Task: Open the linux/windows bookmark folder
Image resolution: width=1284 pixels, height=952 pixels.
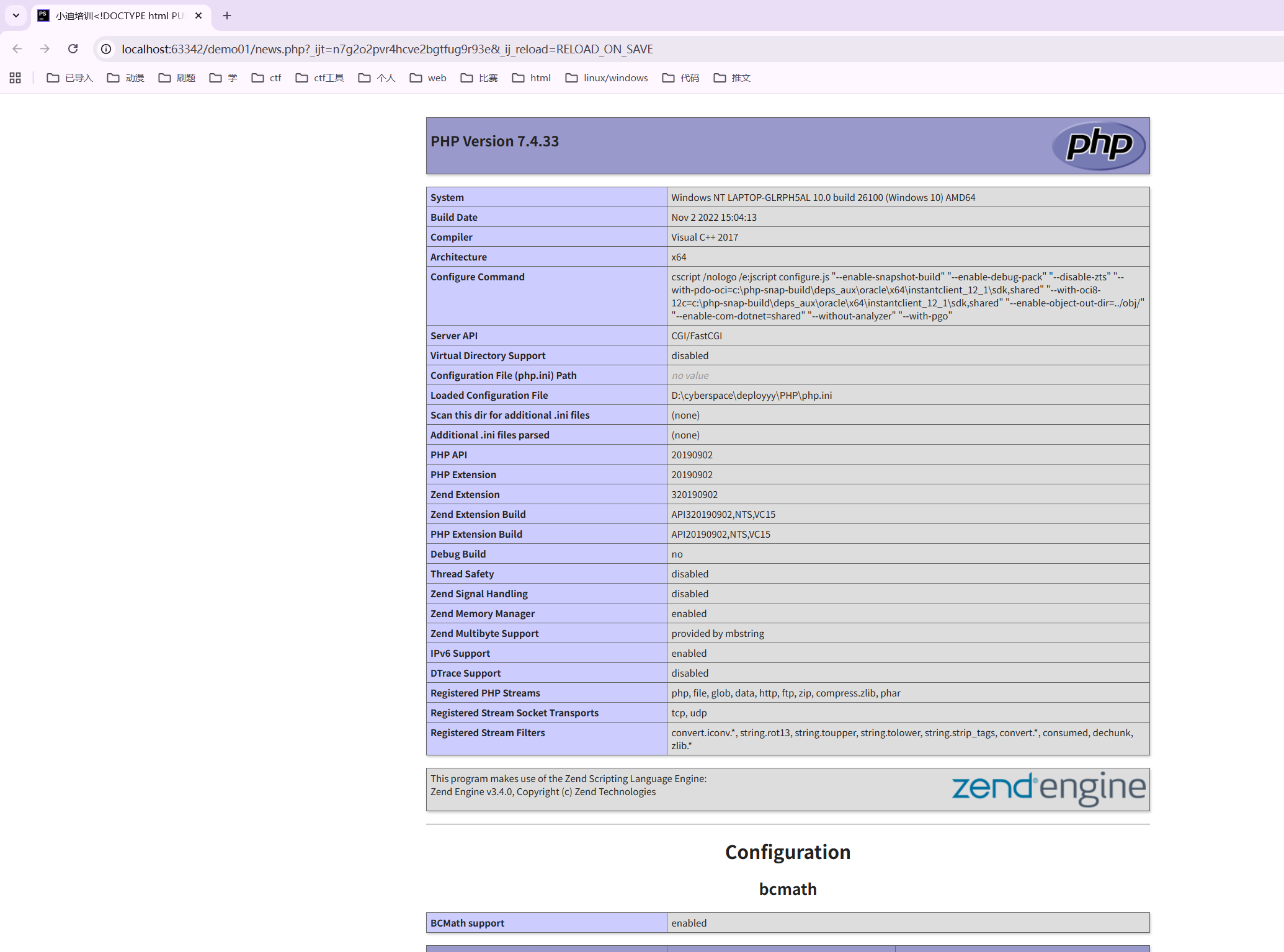Action: 607,78
